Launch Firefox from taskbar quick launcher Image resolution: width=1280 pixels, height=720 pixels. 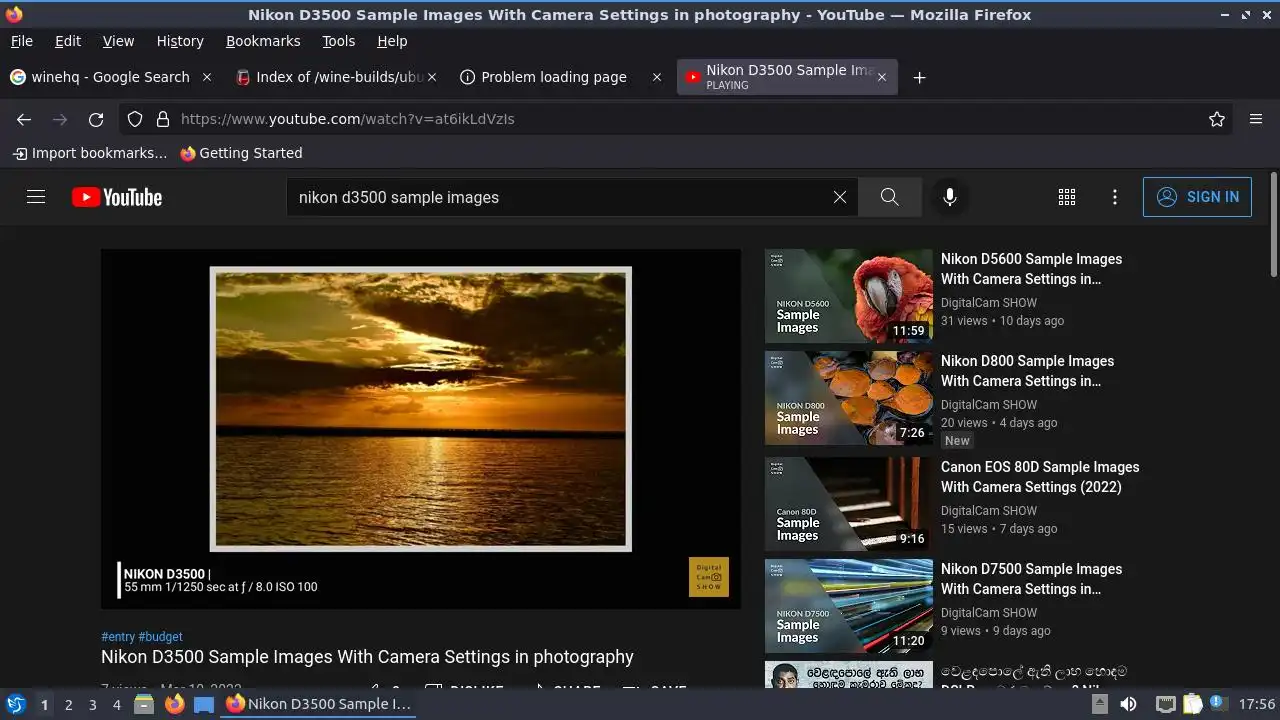tap(174, 704)
